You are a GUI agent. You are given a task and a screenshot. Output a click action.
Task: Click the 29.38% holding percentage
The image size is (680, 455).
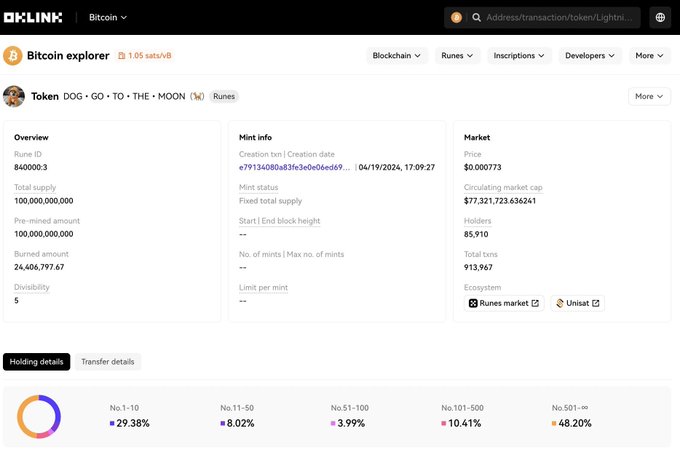(x=133, y=423)
